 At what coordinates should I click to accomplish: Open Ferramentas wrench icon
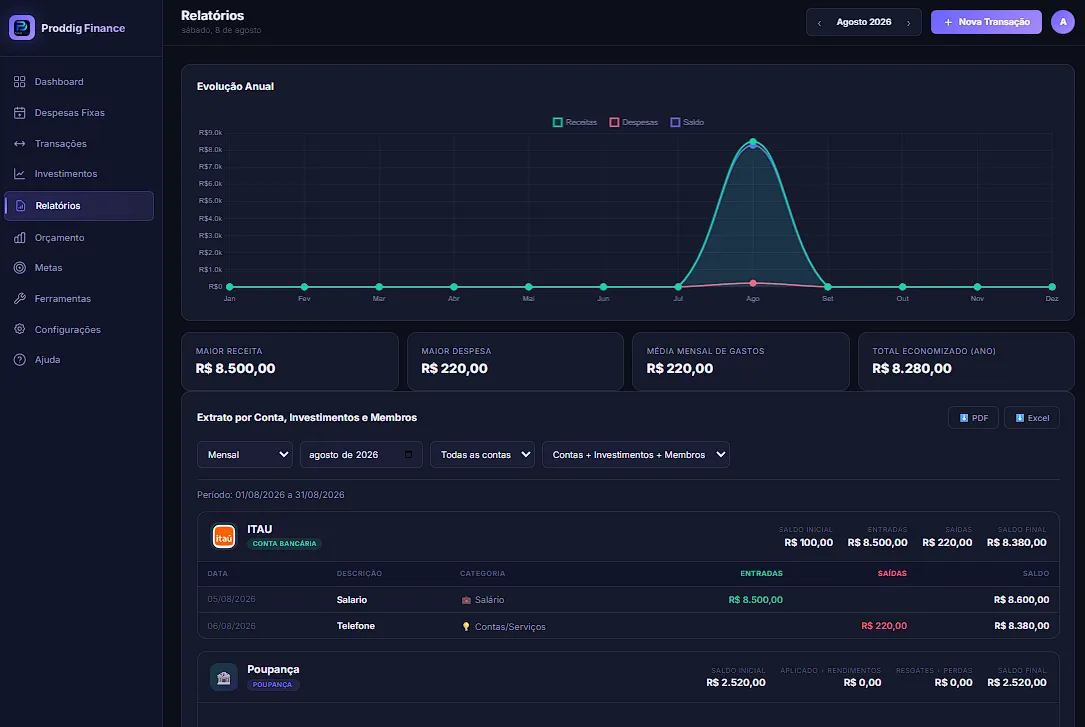coord(19,299)
